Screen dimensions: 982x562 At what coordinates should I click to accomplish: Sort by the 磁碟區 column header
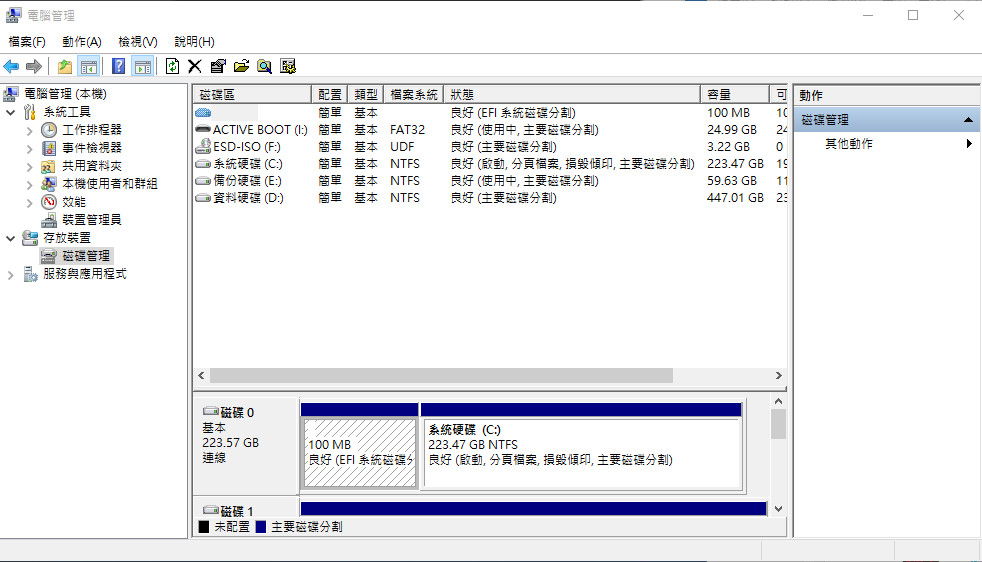(252, 95)
